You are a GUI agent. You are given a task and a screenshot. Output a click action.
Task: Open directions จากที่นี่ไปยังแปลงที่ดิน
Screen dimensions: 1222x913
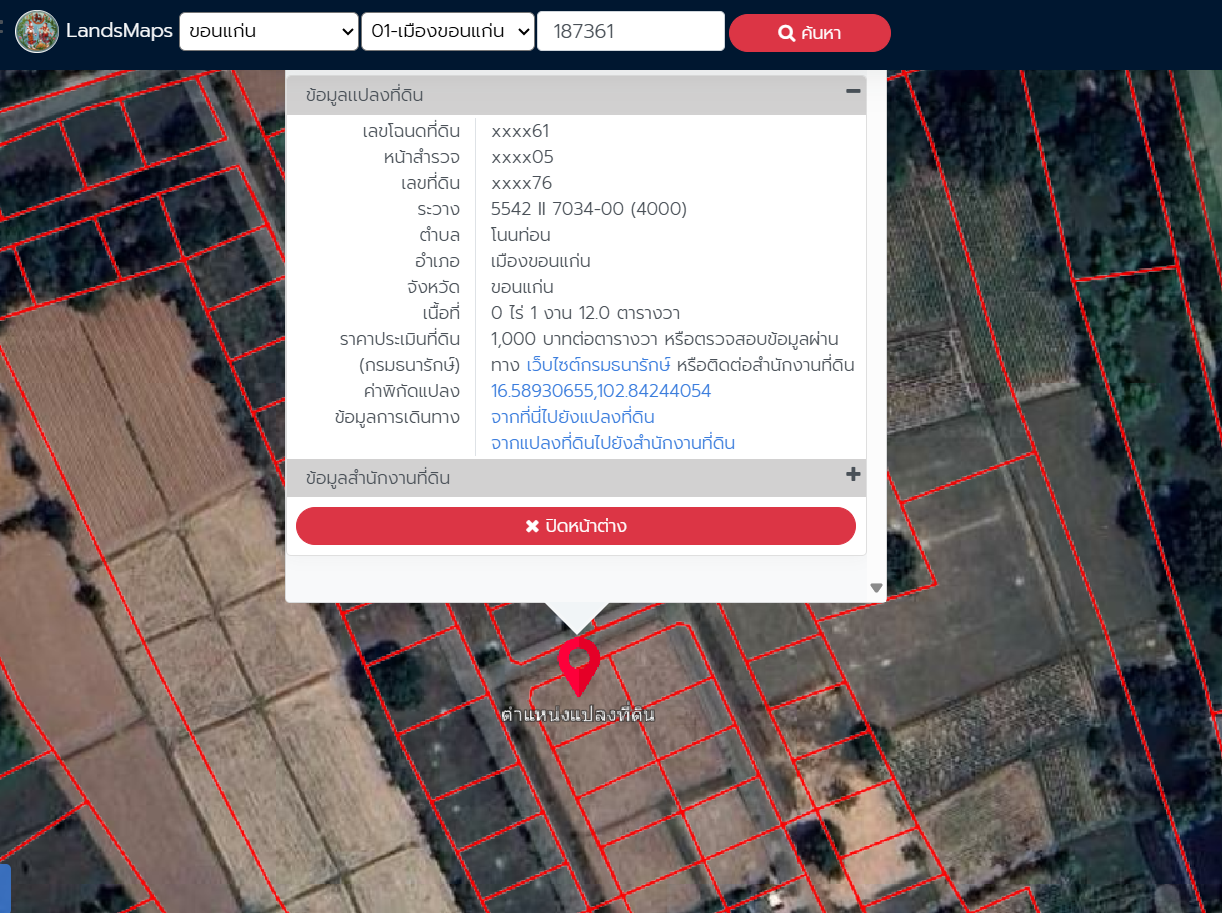pyautogui.click(x=572, y=417)
